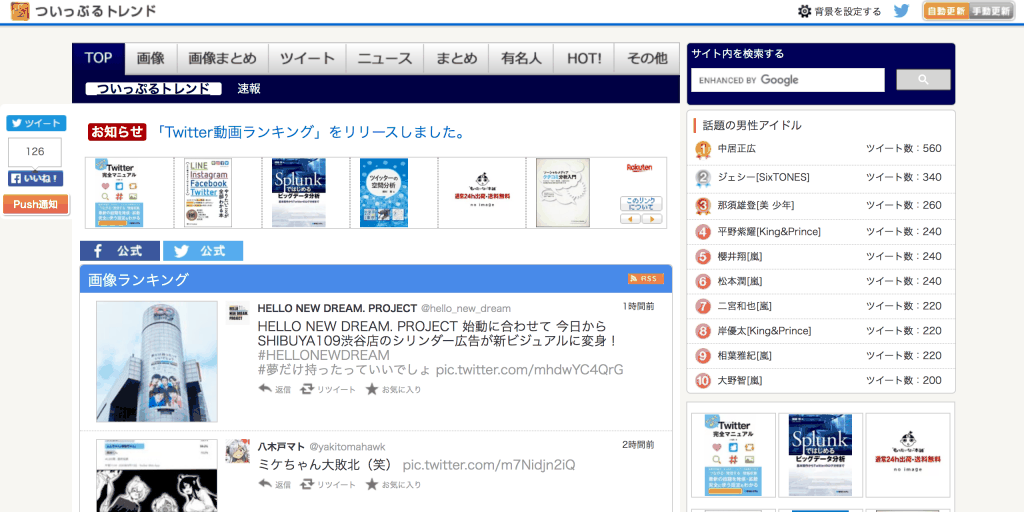Open the 画像 tab

click(x=150, y=58)
